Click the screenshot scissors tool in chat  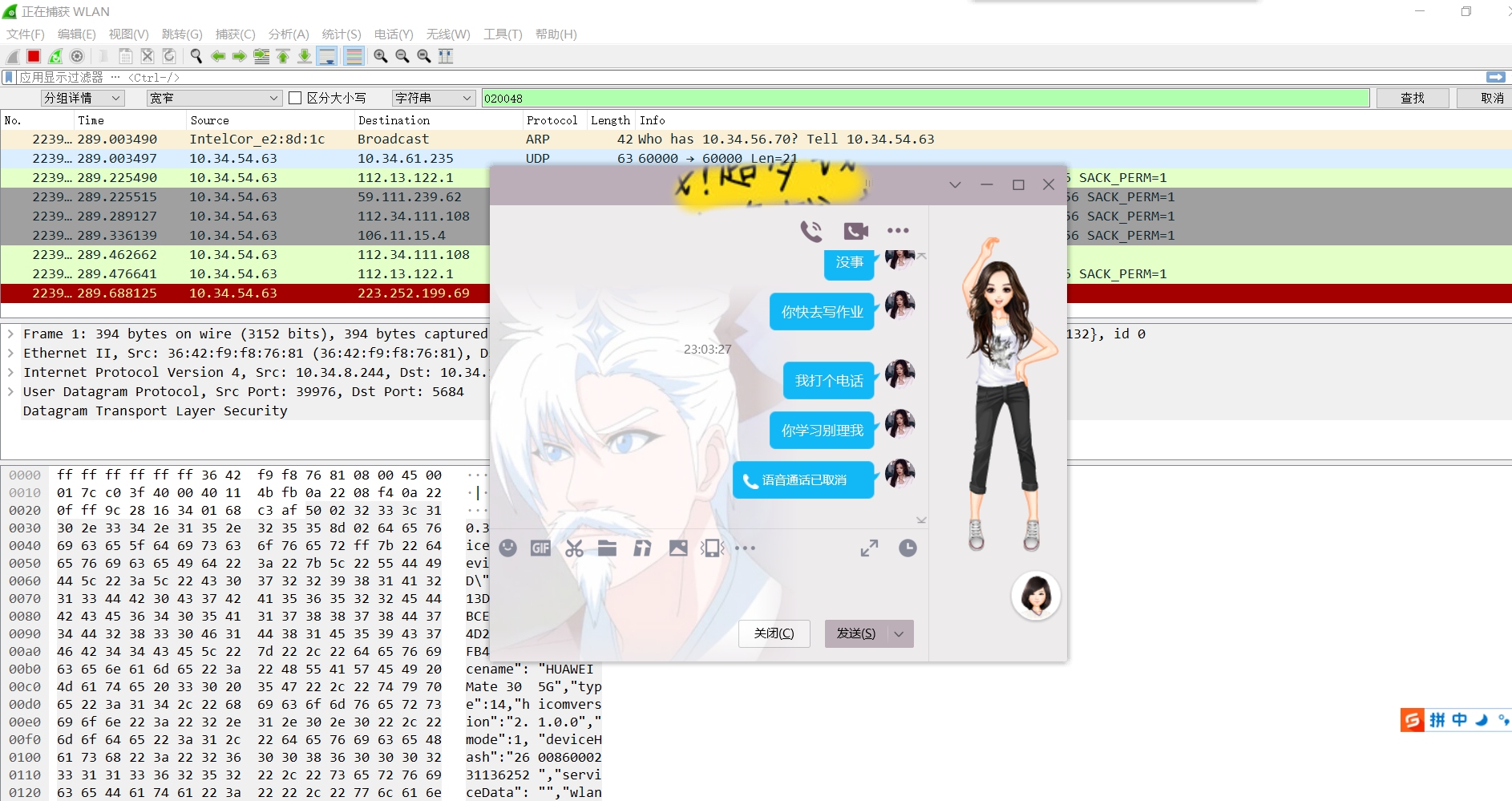(x=574, y=548)
